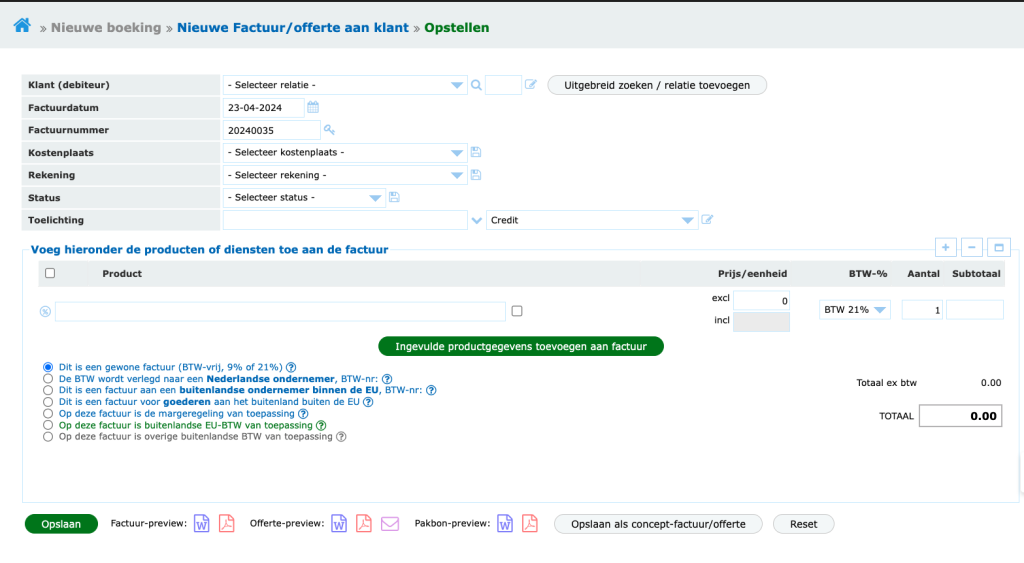
Task: Save icon next to Kostenplaats dropdown
Action: pyautogui.click(x=476, y=152)
